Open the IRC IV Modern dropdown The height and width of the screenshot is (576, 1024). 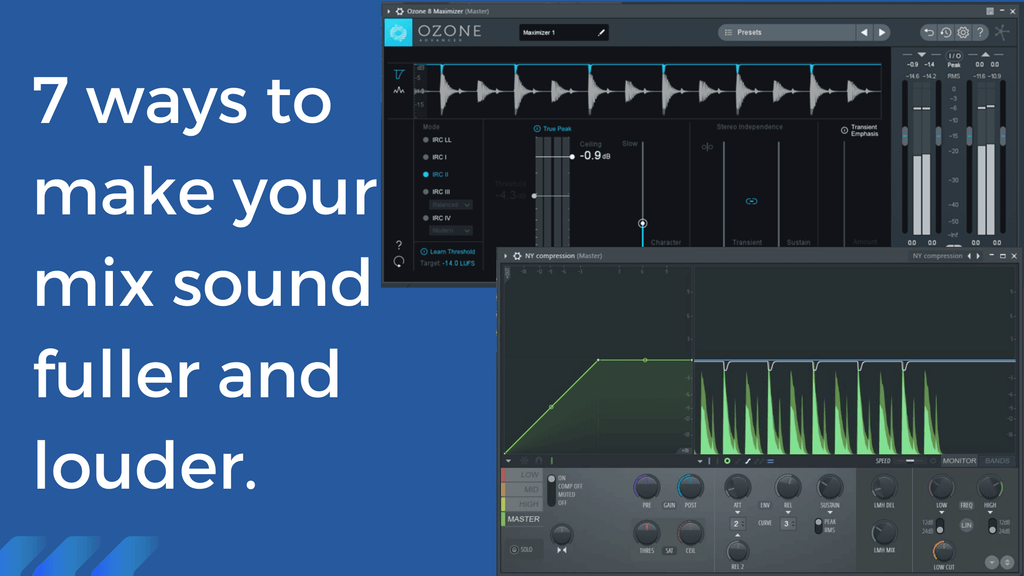(451, 230)
